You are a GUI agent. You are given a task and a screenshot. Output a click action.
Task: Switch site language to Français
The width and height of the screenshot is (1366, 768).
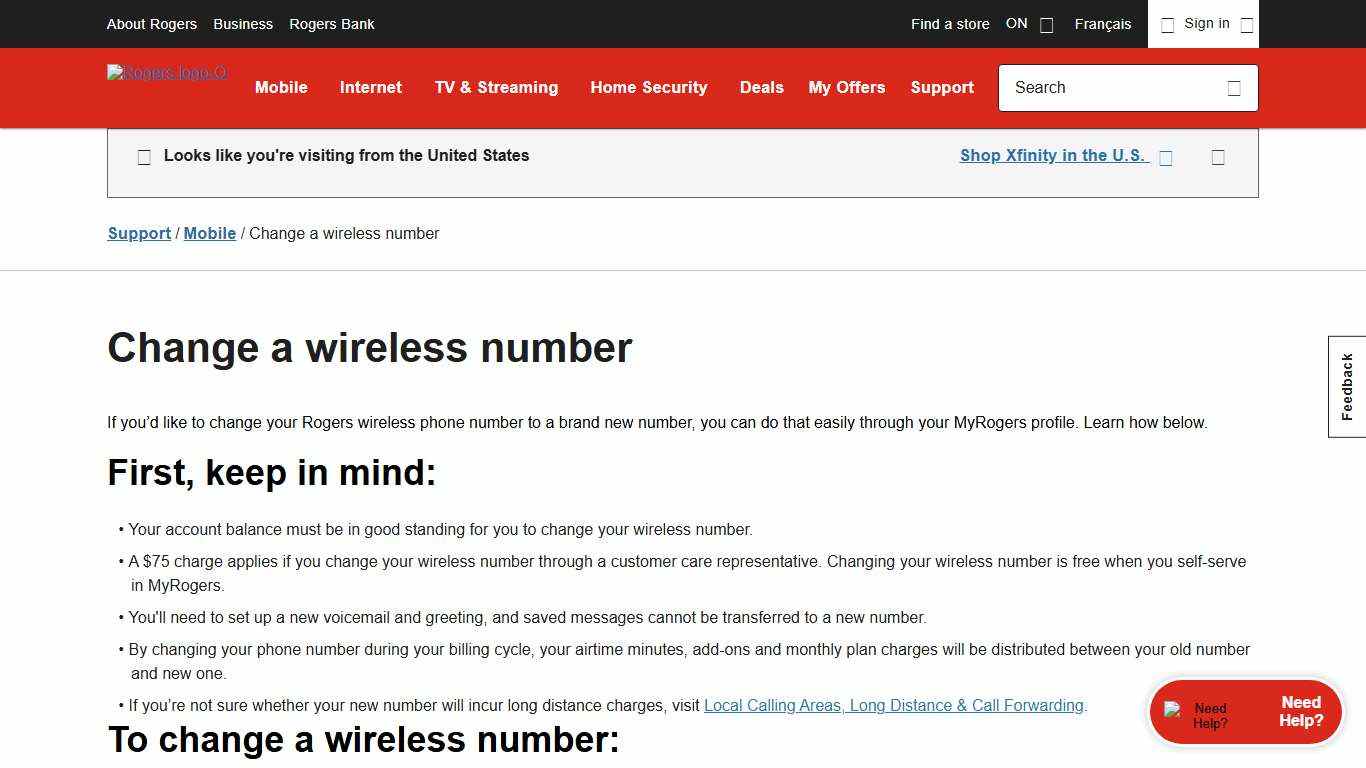(1103, 24)
